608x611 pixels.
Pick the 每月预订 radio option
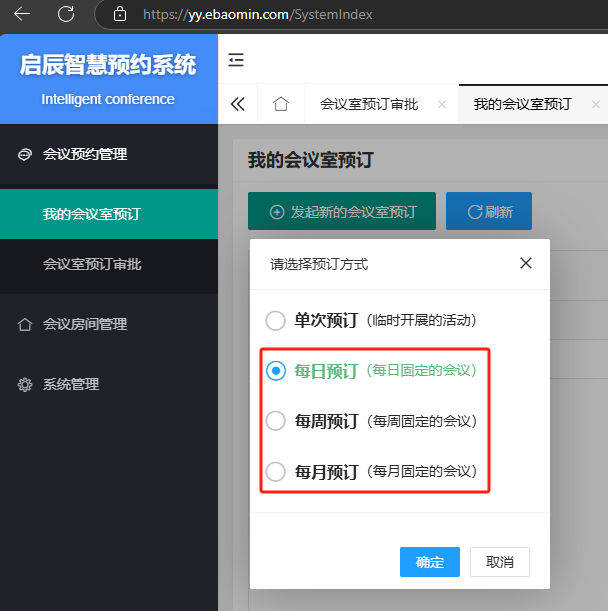point(275,471)
